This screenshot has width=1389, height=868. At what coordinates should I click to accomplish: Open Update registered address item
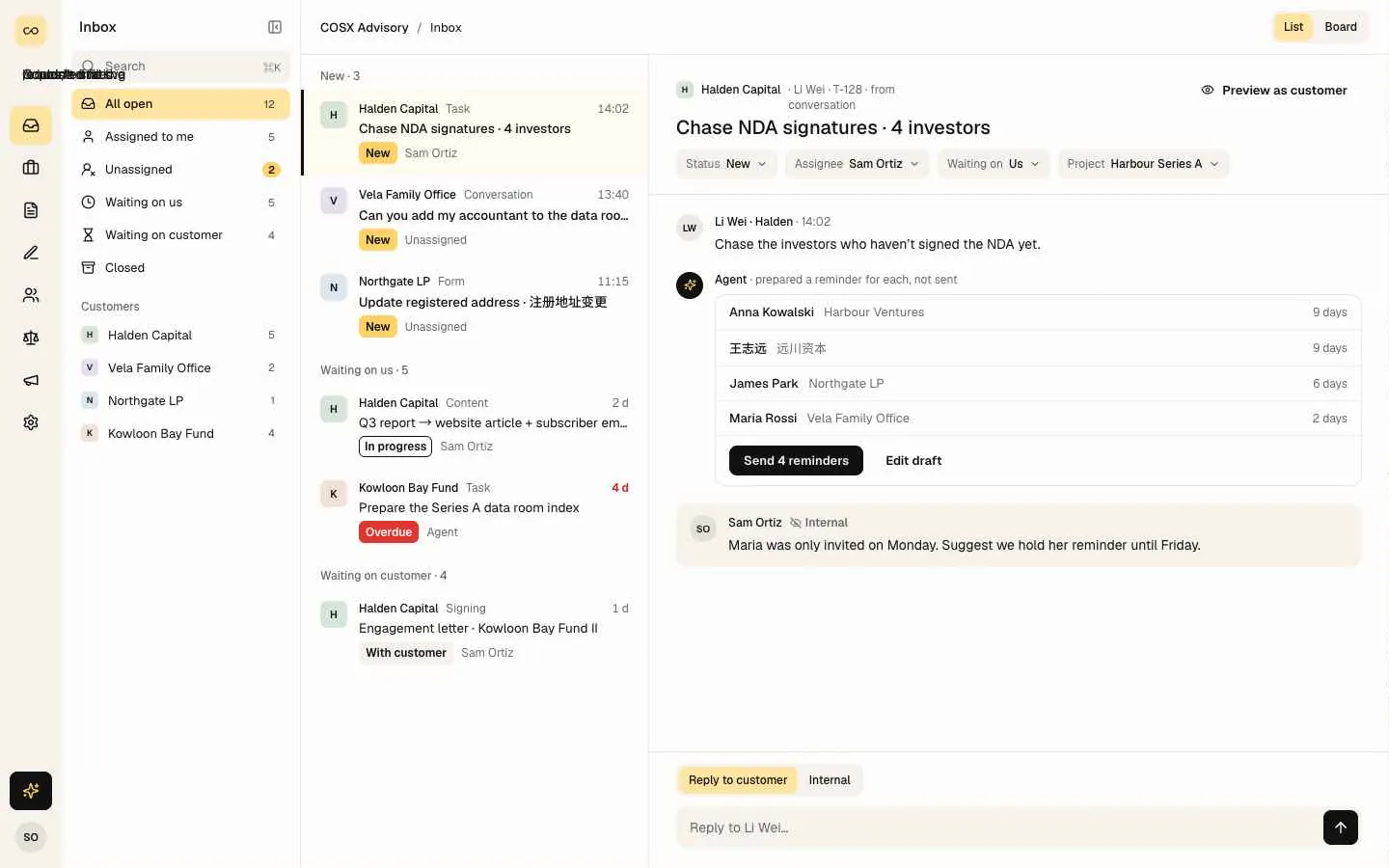click(475, 304)
